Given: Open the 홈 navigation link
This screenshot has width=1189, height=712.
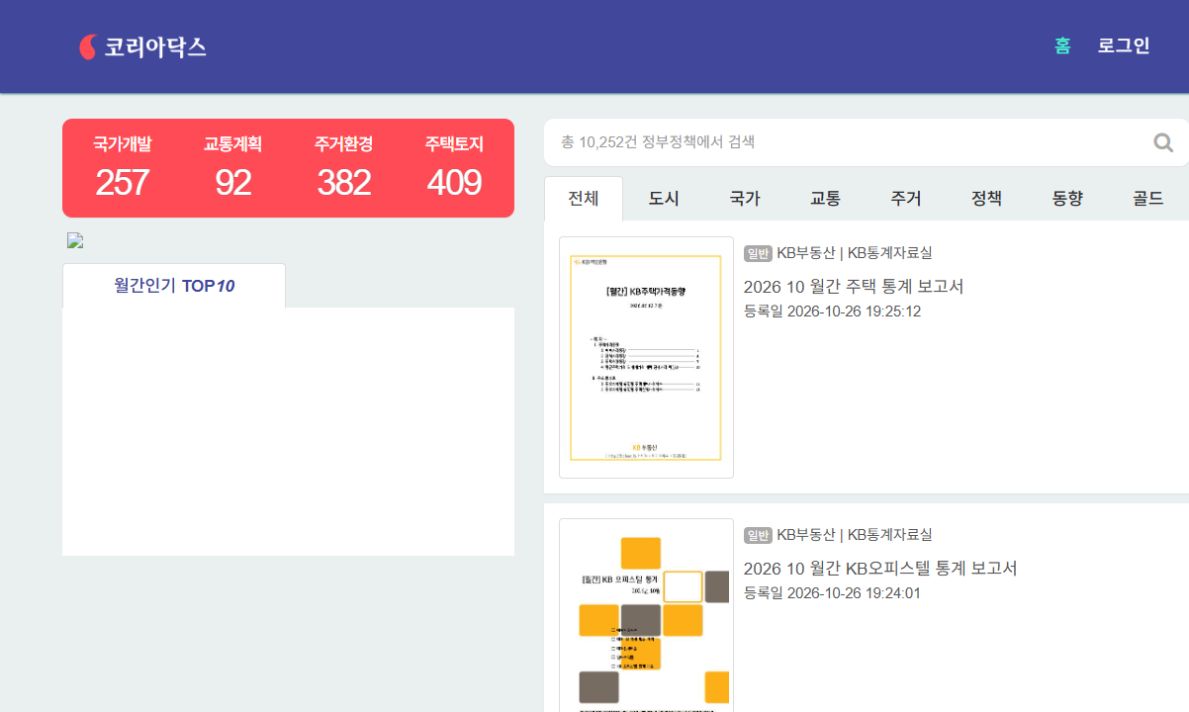Looking at the screenshot, I should 1062,46.
